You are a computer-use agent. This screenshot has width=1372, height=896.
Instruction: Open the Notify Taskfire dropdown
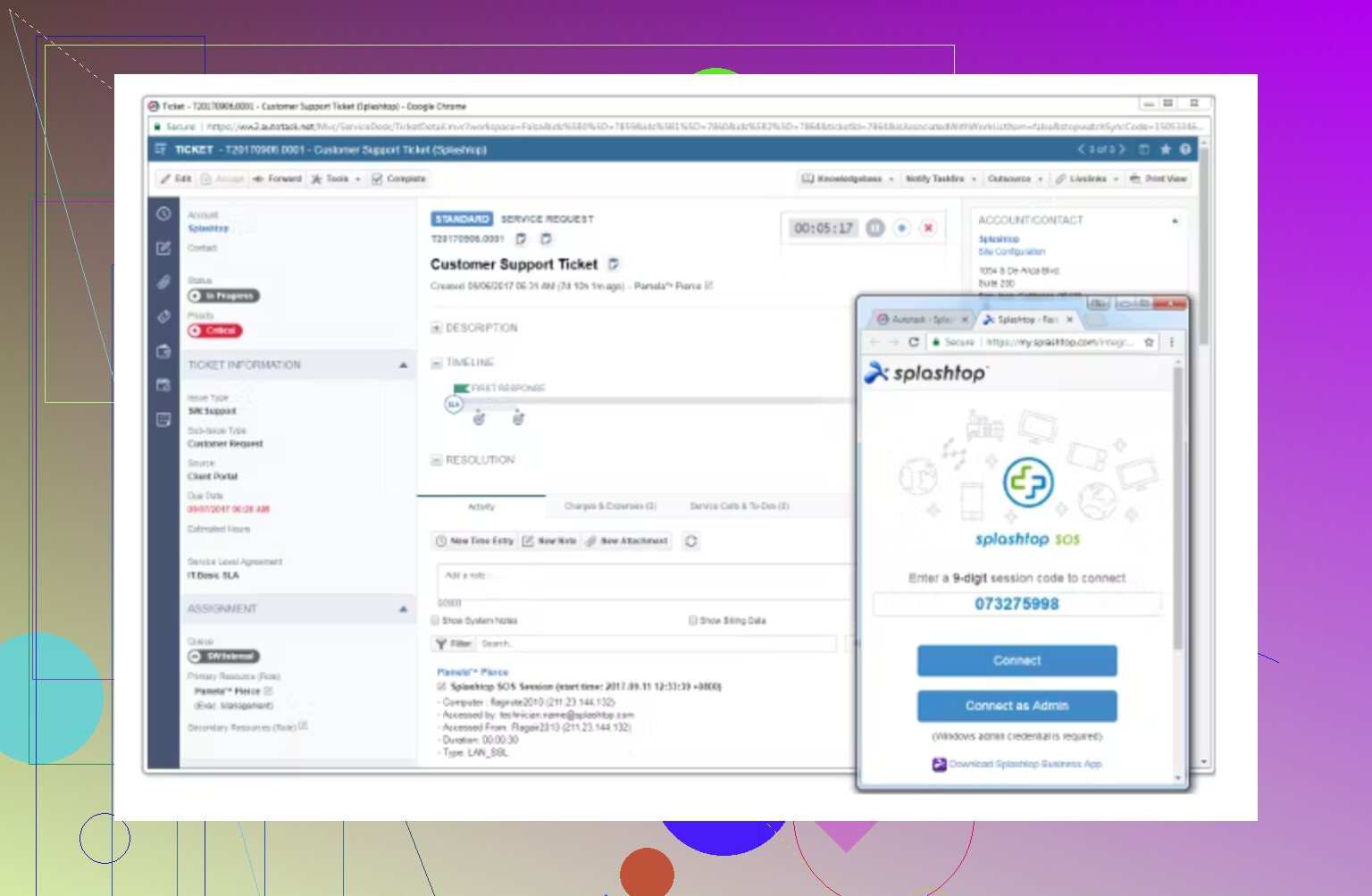point(941,179)
